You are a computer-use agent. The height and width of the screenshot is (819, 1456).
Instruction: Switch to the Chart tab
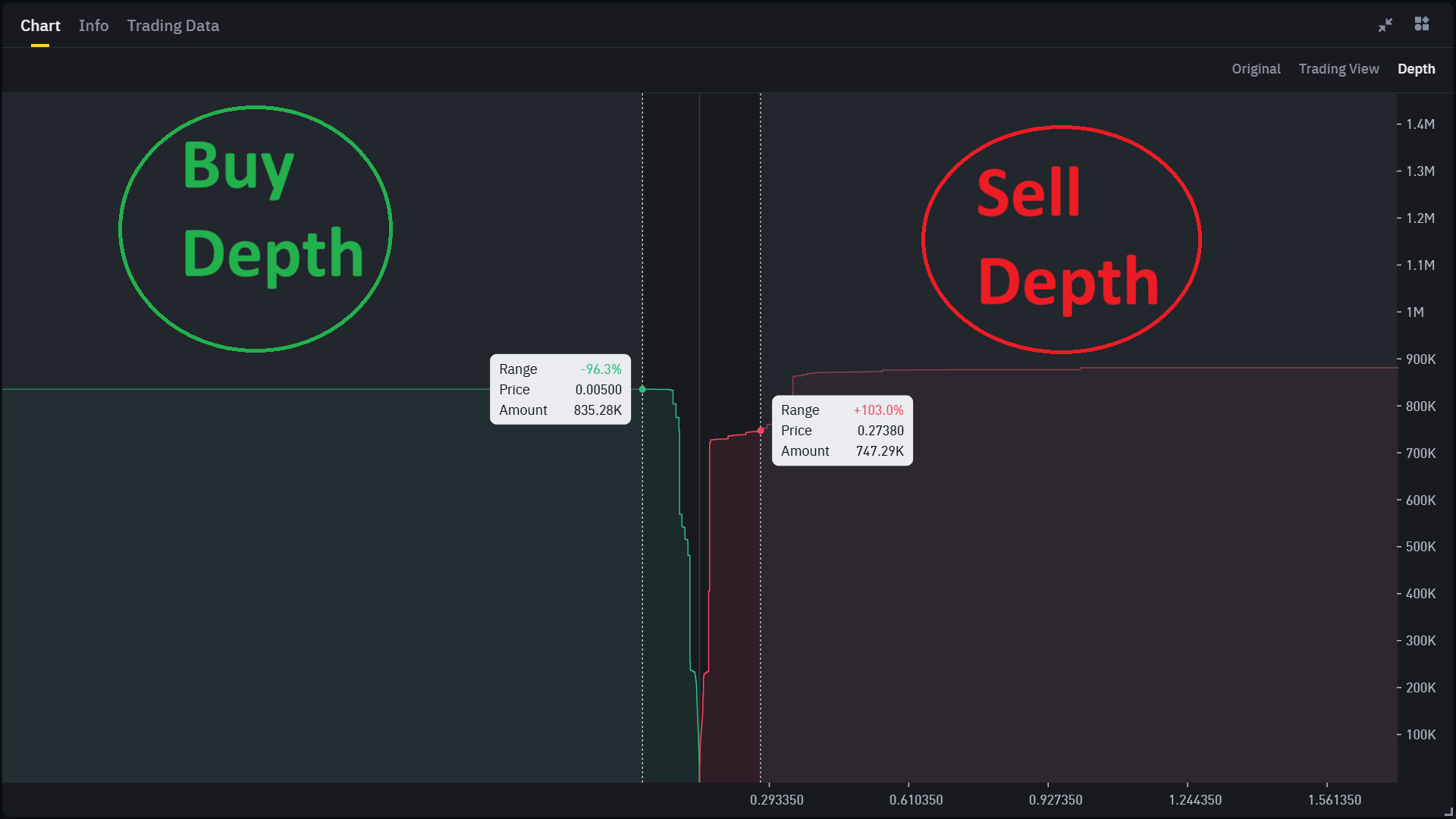point(40,26)
